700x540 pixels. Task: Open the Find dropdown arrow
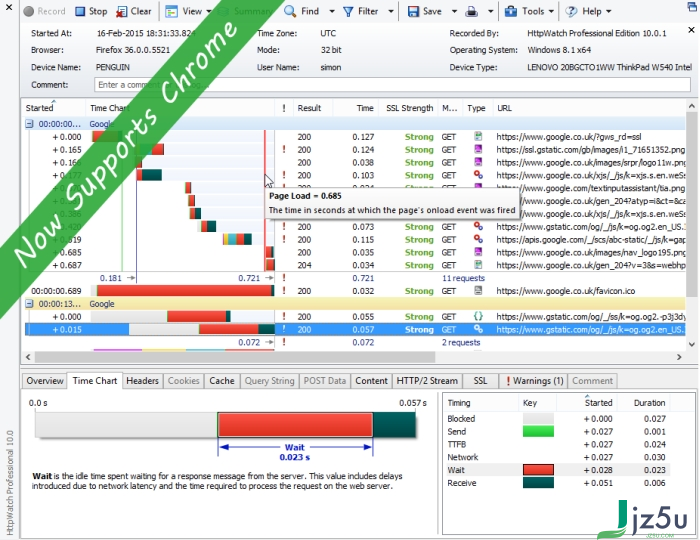click(x=332, y=11)
